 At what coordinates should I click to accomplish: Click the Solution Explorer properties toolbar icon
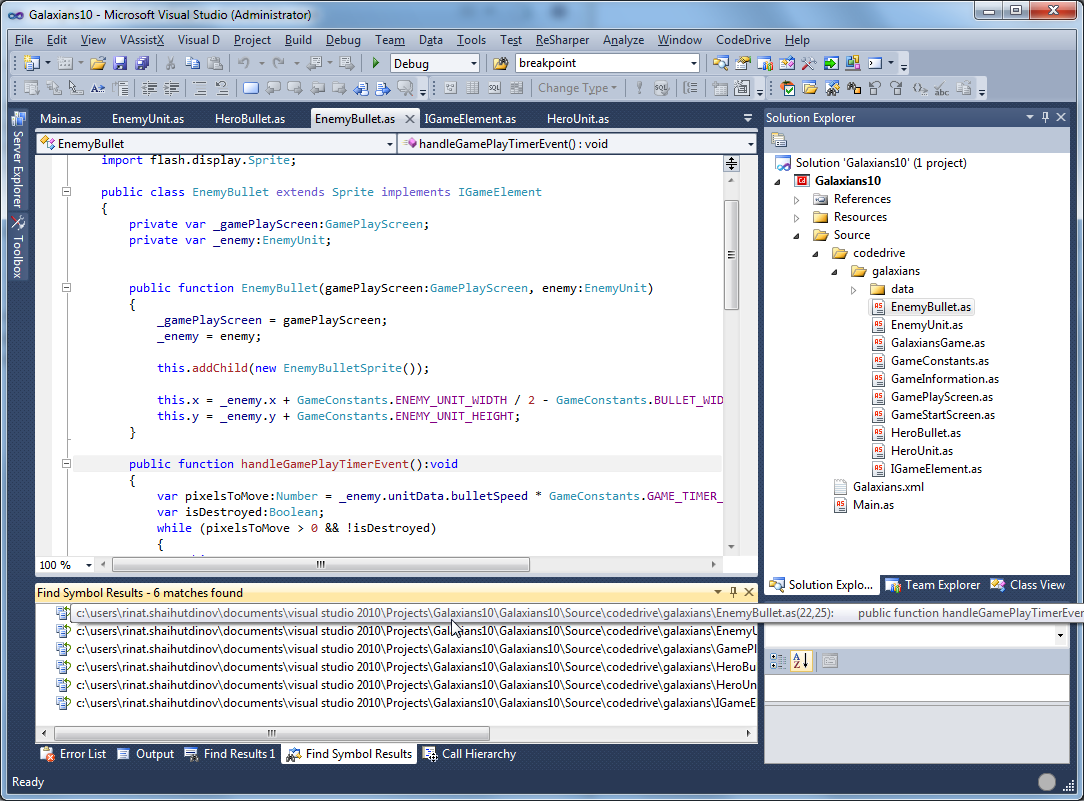[779, 140]
